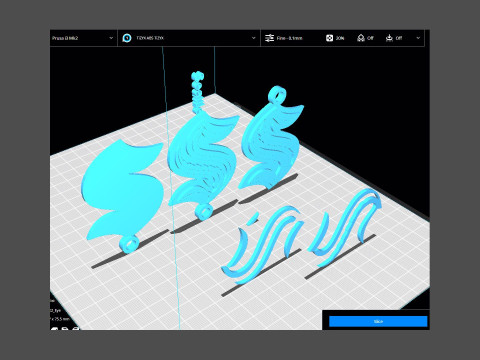Click the build plate adhesion icon marked Off
480x360 pixels.
(x=389, y=38)
